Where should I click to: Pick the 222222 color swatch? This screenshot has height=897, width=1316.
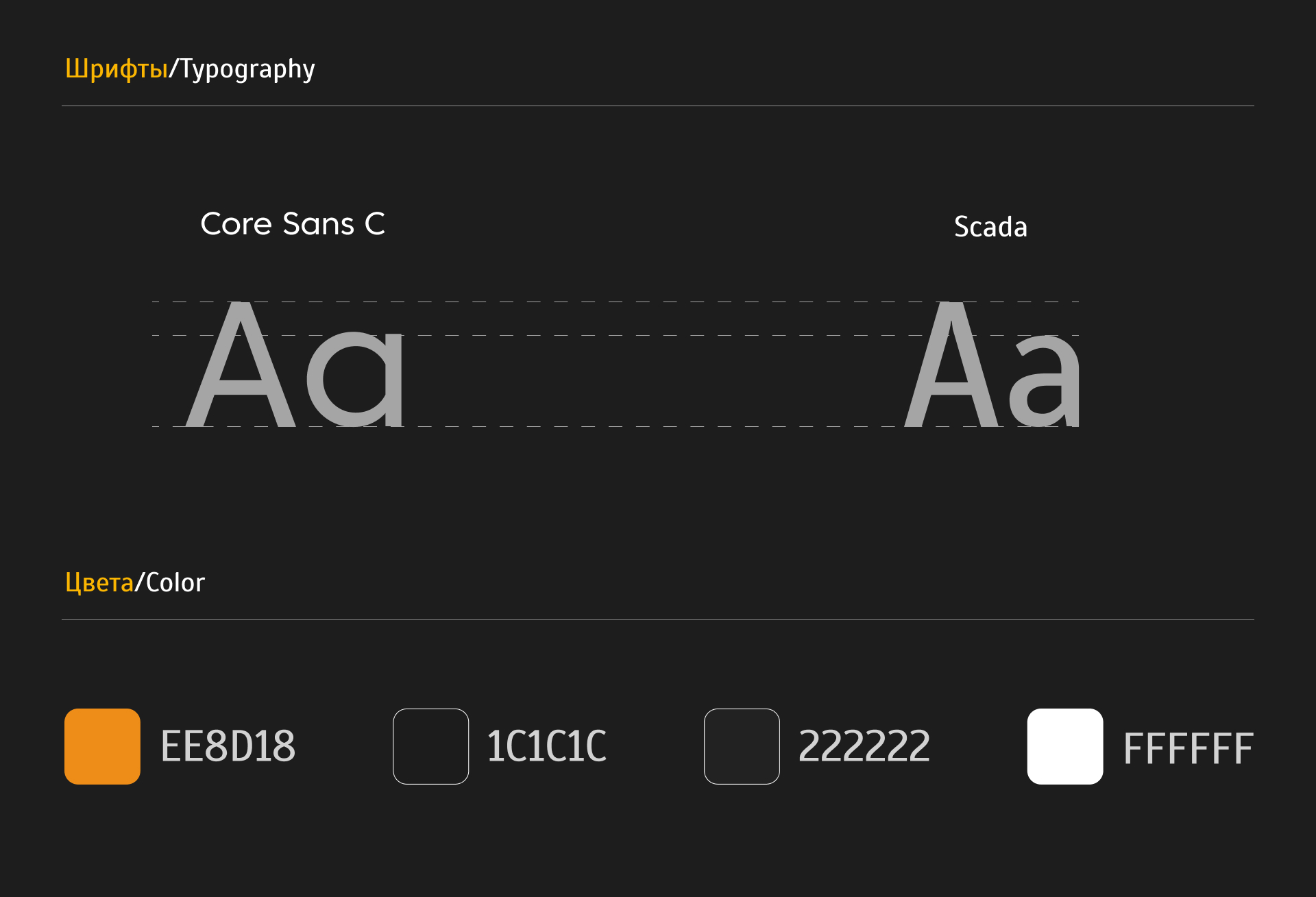(742, 746)
